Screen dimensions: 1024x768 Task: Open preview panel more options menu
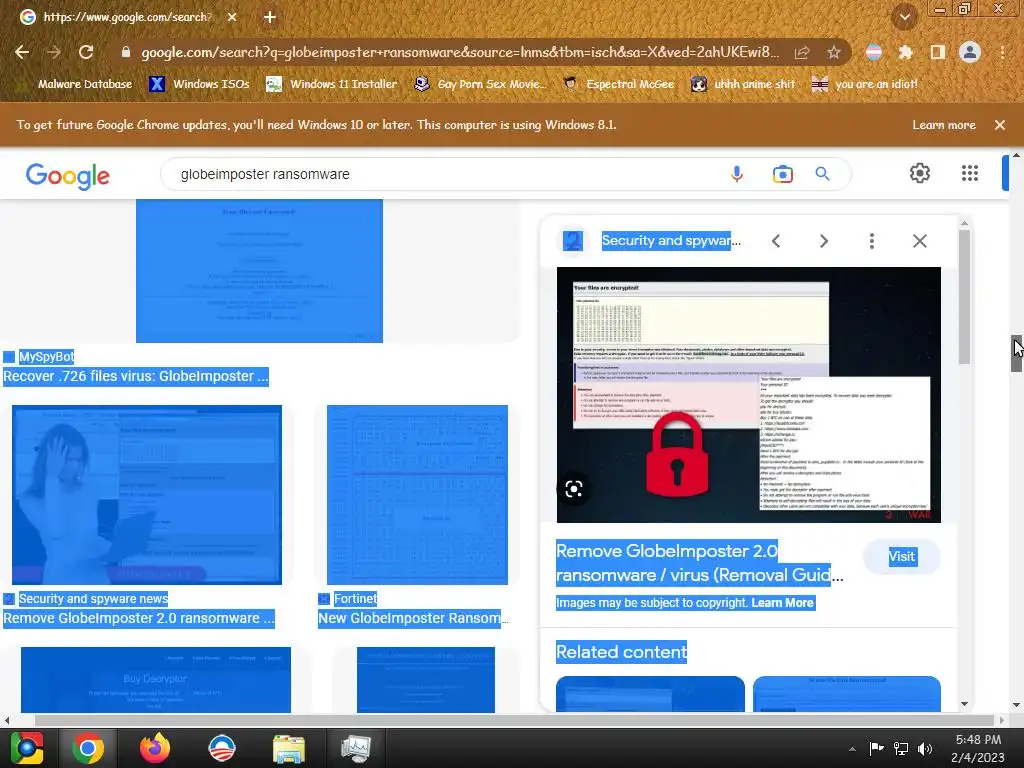pyautogui.click(x=872, y=241)
